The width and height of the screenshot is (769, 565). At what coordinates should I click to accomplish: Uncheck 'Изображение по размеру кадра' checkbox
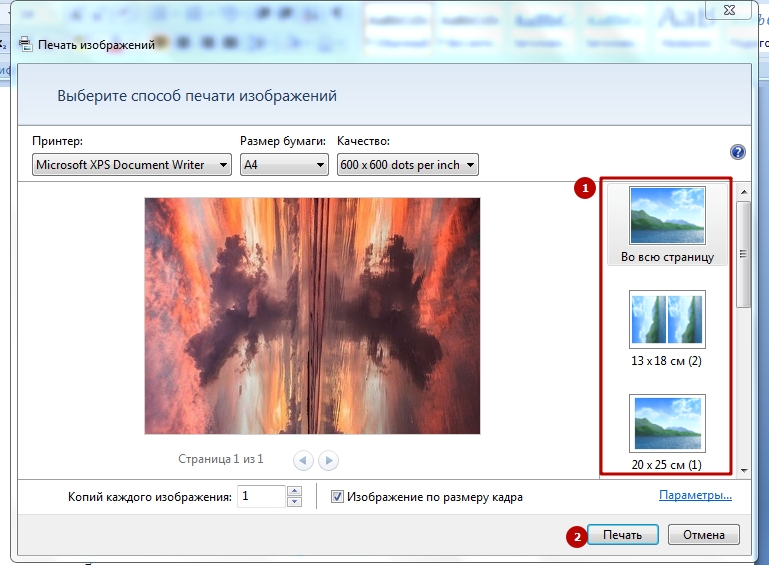pyautogui.click(x=338, y=496)
